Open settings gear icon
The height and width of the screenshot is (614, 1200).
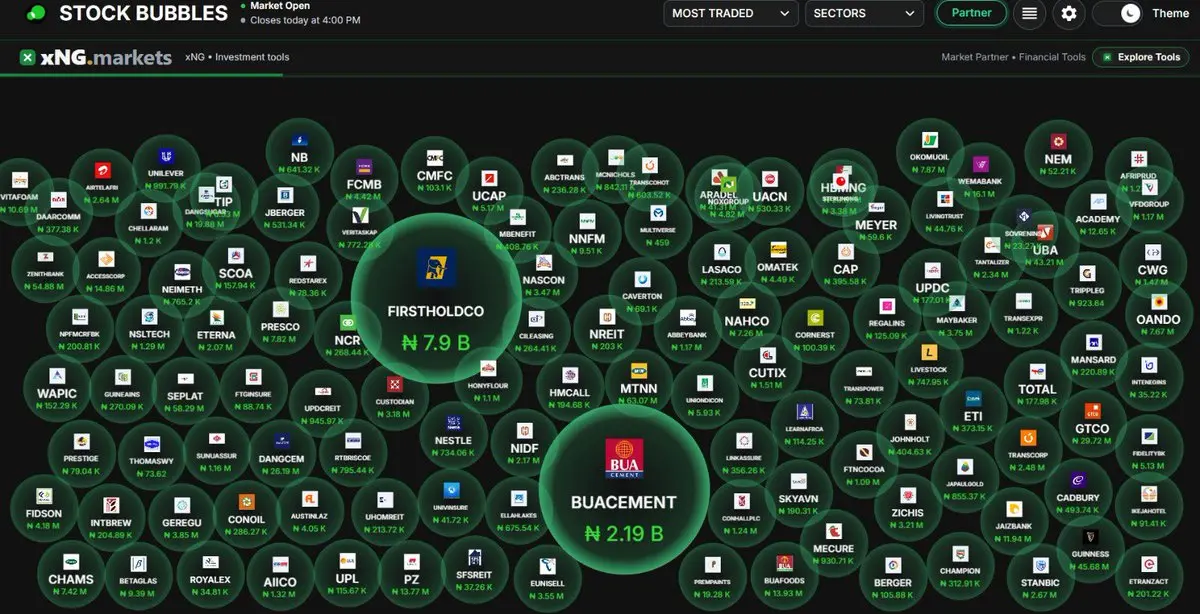(1069, 14)
